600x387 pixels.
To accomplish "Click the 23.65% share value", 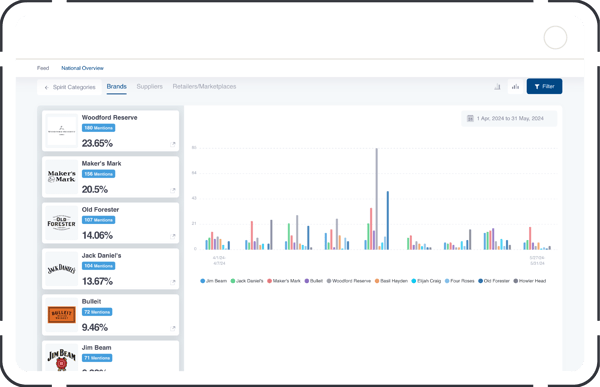I will tap(97, 144).
